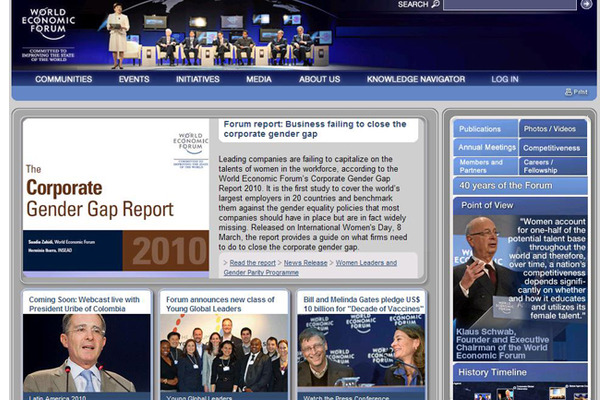Open the corporate gender gap headline
Viewport: 610px width, 400px height.
tap(315, 129)
